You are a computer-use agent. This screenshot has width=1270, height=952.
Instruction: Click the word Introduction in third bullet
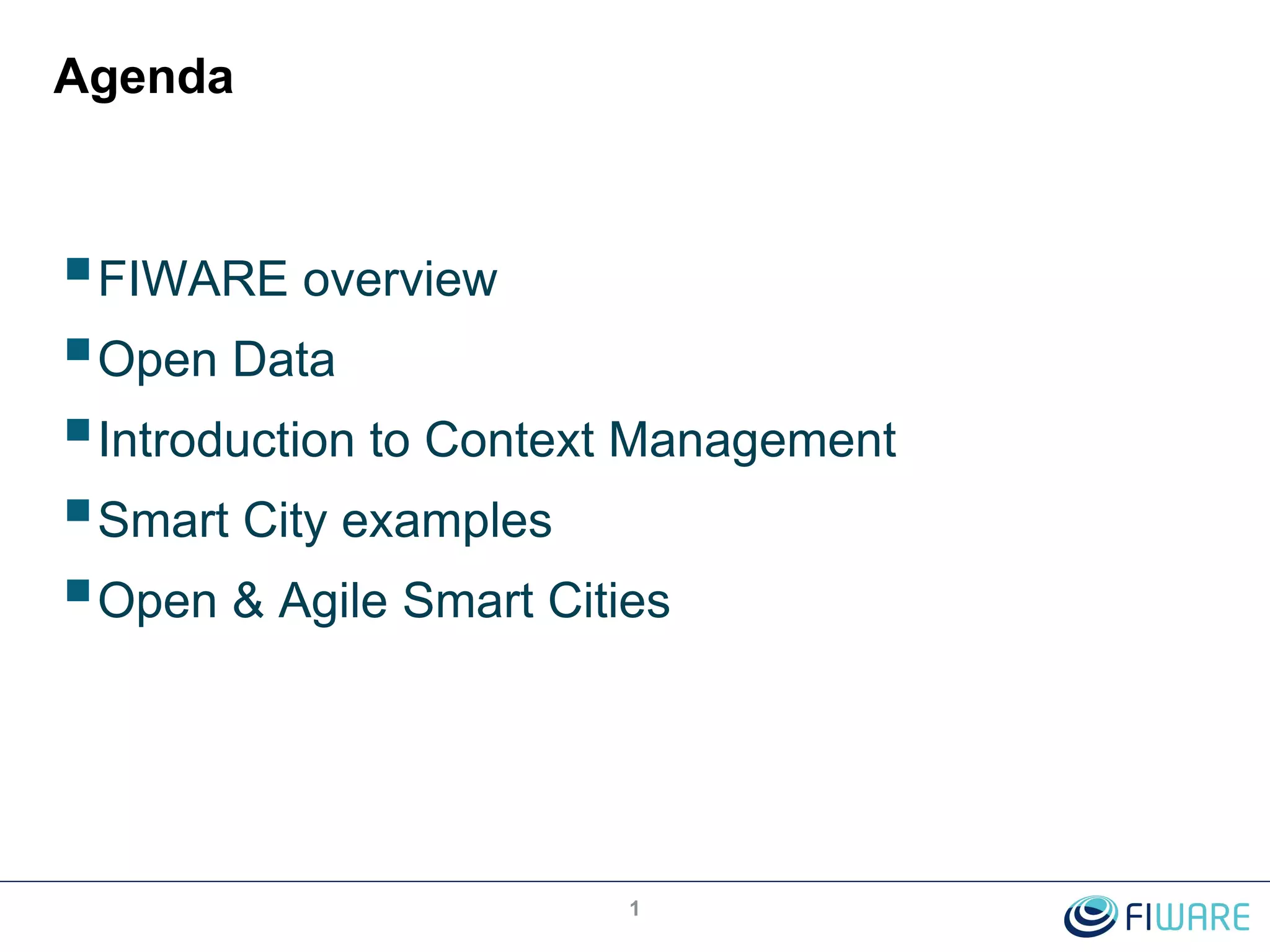click(x=226, y=440)
